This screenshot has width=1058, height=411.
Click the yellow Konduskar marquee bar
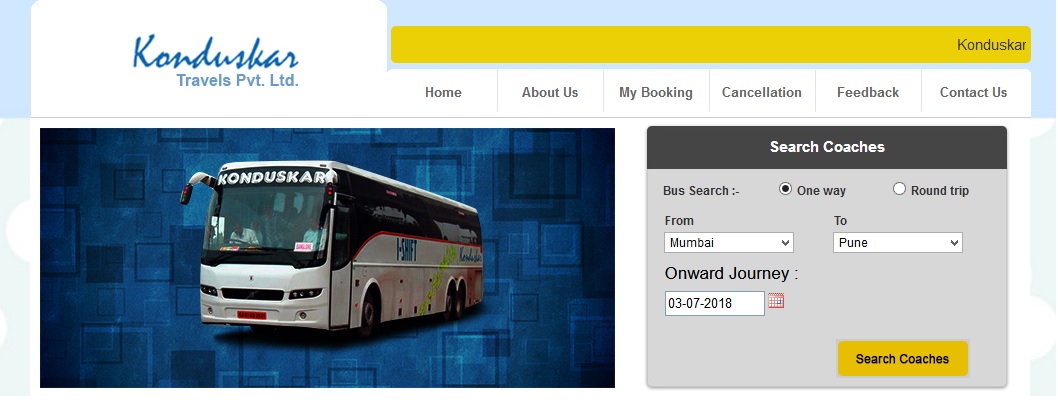tap(711, 45)
